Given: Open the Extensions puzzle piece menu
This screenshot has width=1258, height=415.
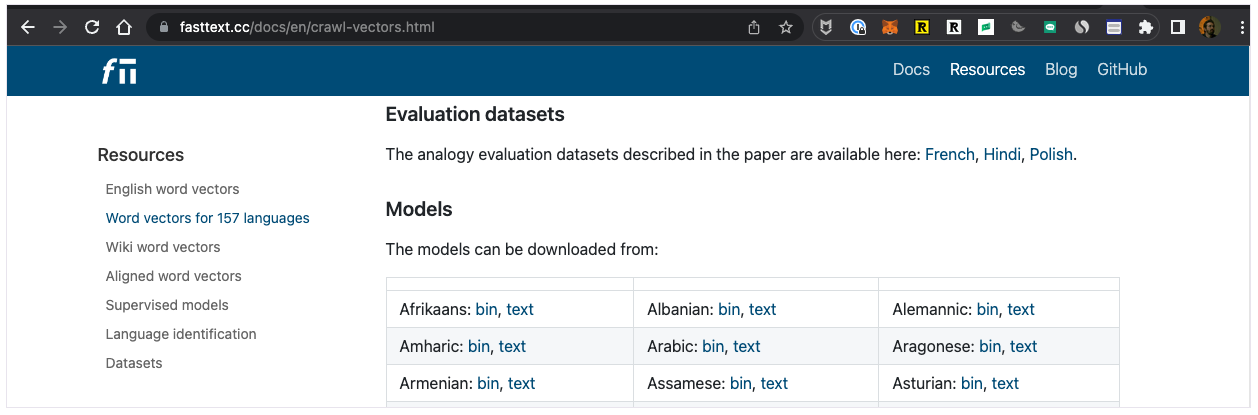Looking at the screenshot, I should [x=1145, y=28].
